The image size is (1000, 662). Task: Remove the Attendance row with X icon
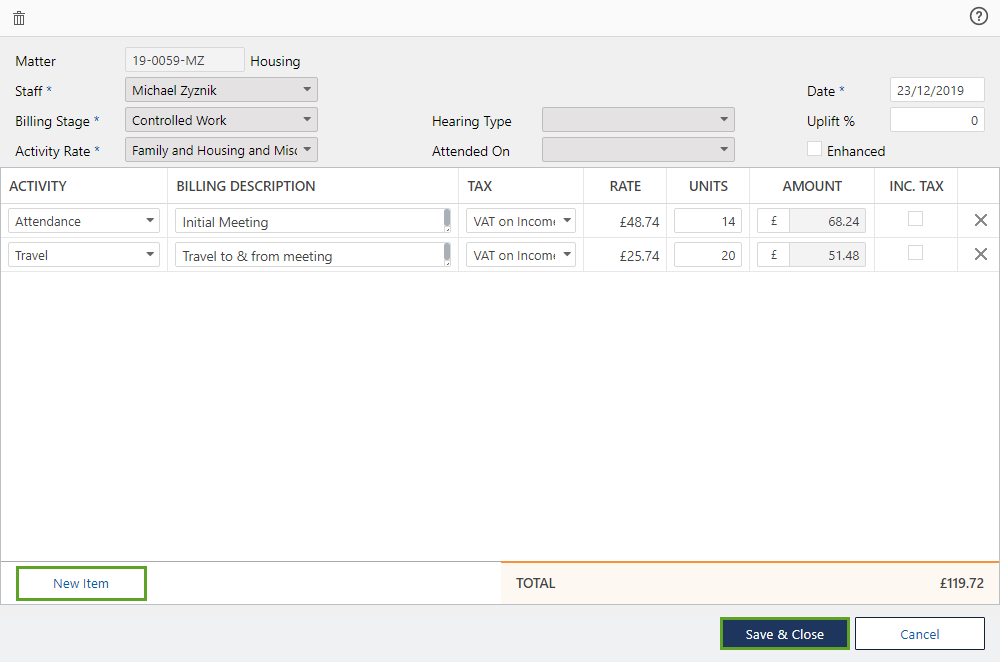point(980,221)
